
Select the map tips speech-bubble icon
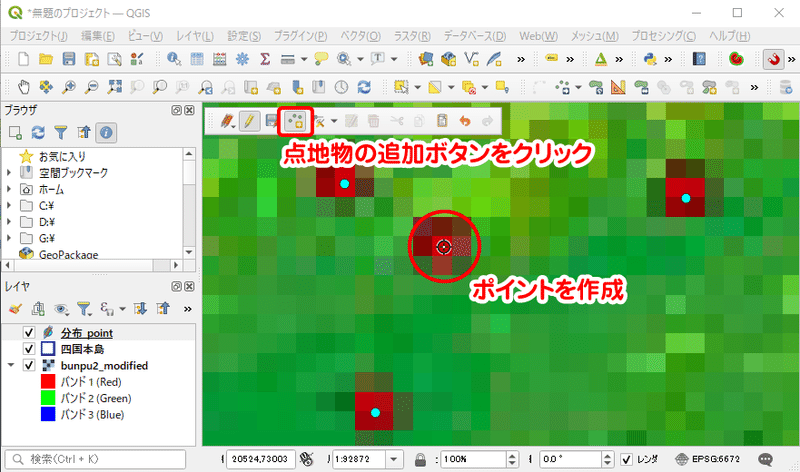(321, 59)
